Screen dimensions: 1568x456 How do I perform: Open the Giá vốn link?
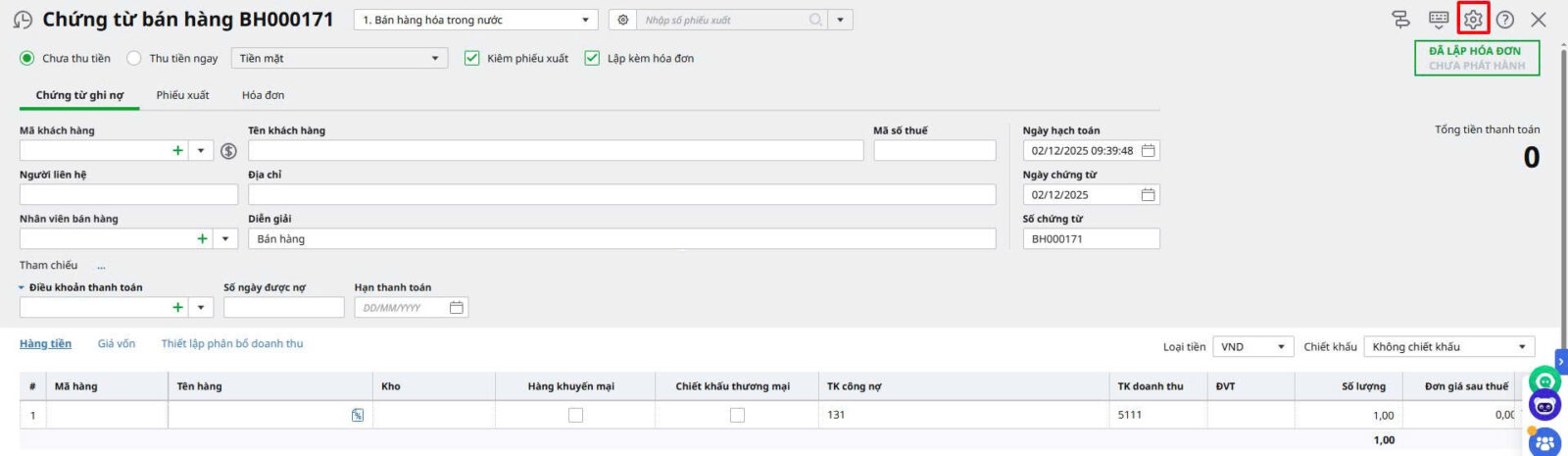(117, 344)
